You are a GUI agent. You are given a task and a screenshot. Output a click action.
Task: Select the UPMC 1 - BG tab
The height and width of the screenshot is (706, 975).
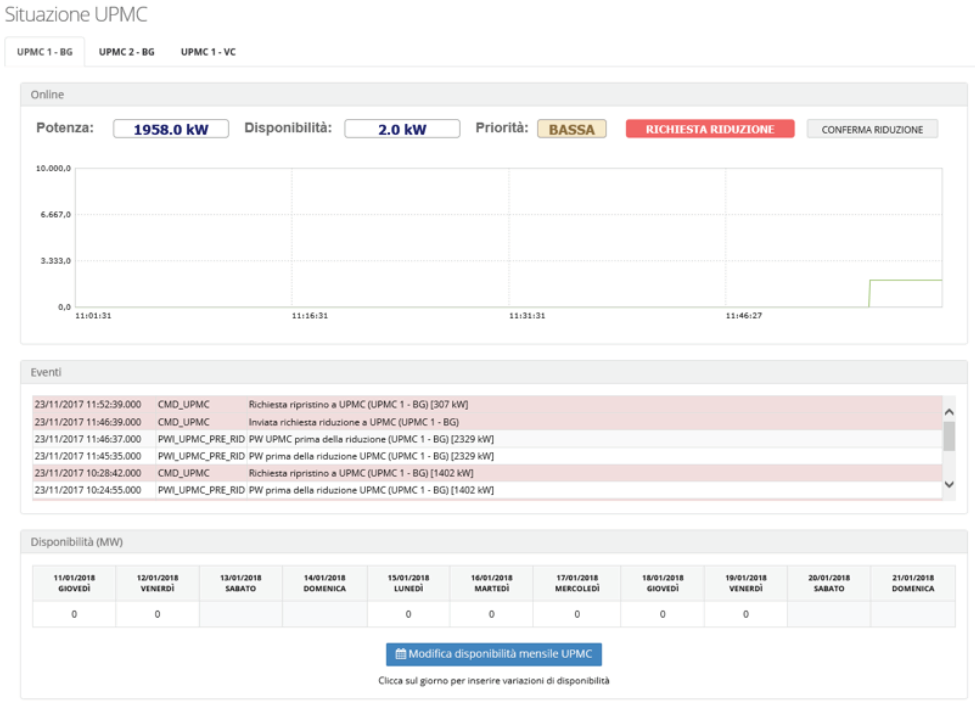click(45, 52)
